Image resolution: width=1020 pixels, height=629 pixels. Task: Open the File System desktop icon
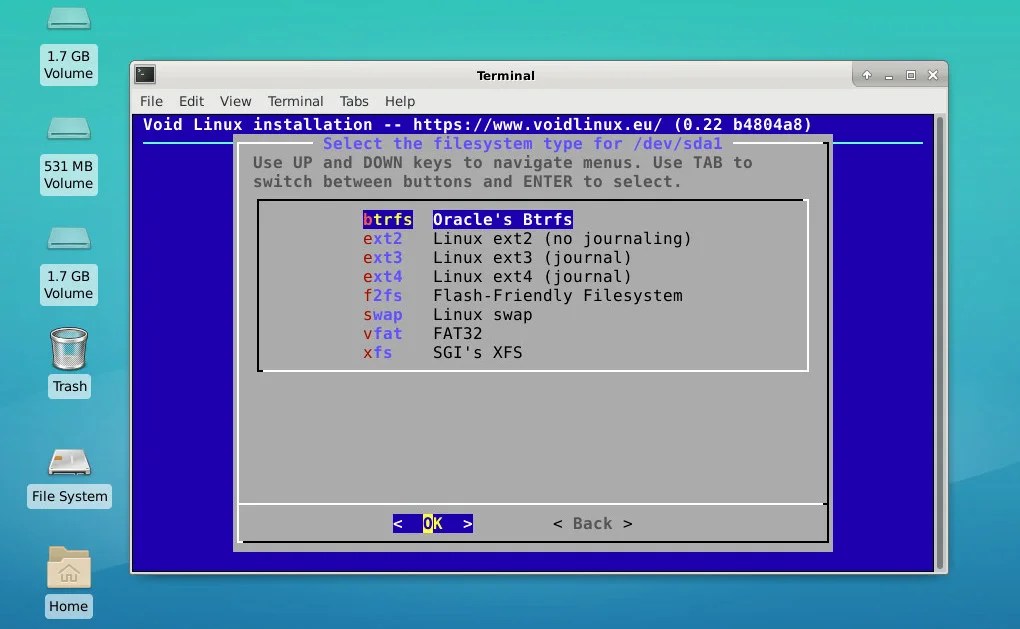pos(69,477)
